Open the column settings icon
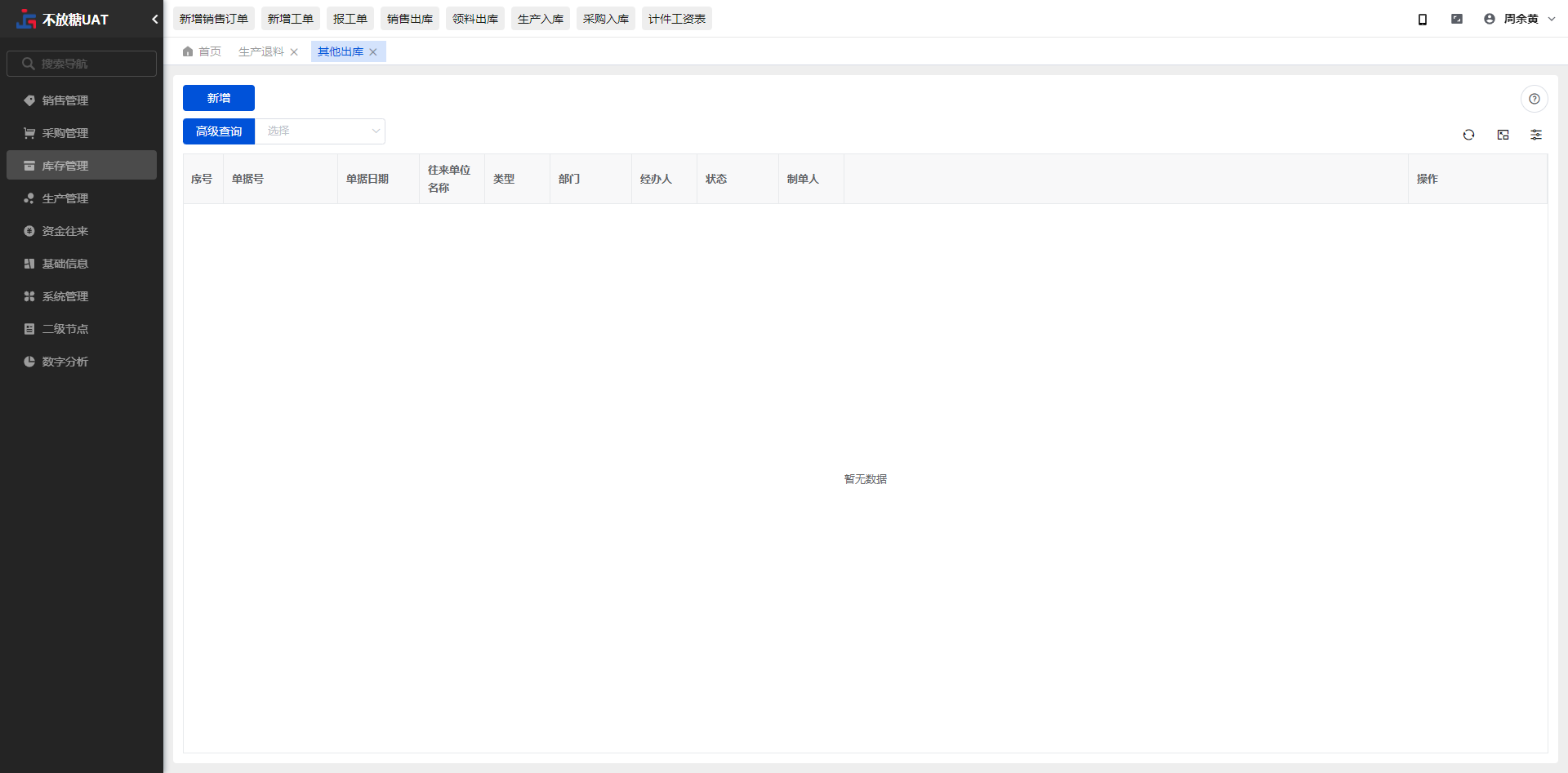The height and width of the screenshot is (773, 1568). pyautogui.click(x=1536, y=135)
